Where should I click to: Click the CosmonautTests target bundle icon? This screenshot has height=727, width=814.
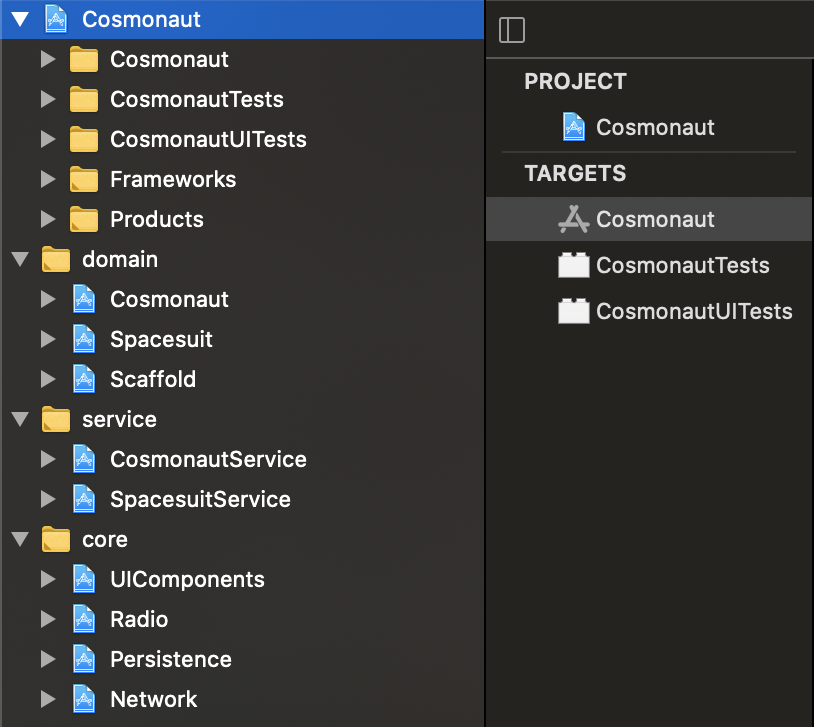(x=573, y=265)
